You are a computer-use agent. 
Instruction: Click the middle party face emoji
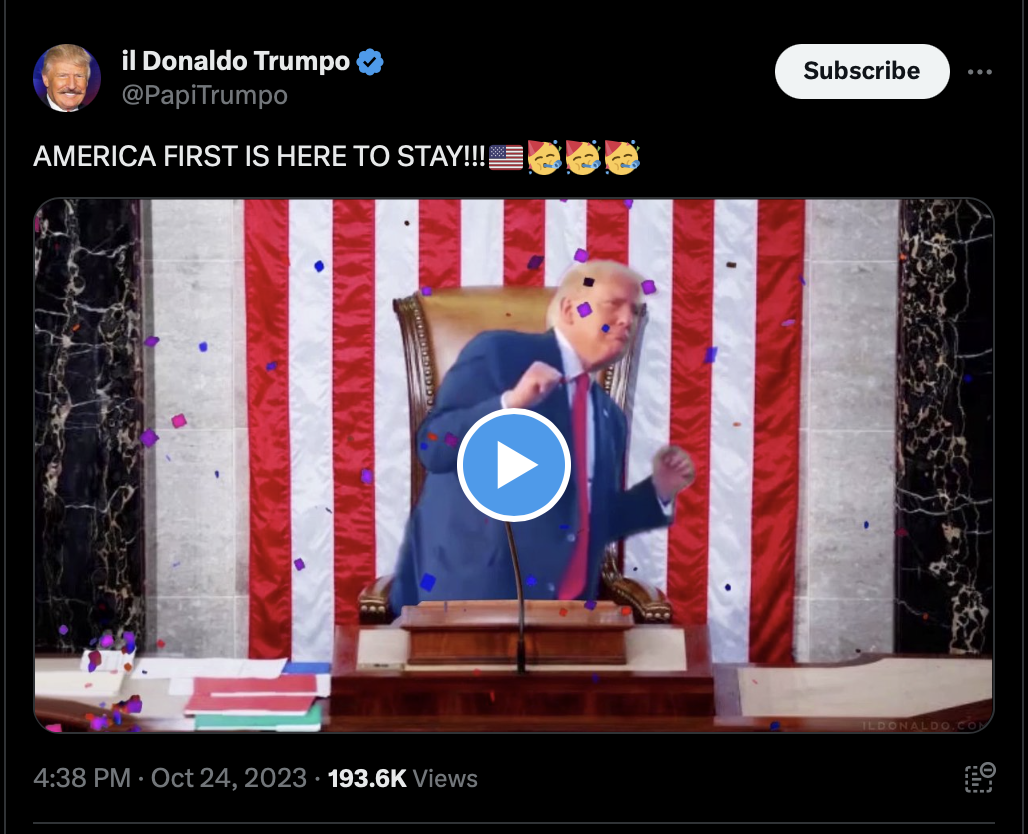[x=583, y=157]
